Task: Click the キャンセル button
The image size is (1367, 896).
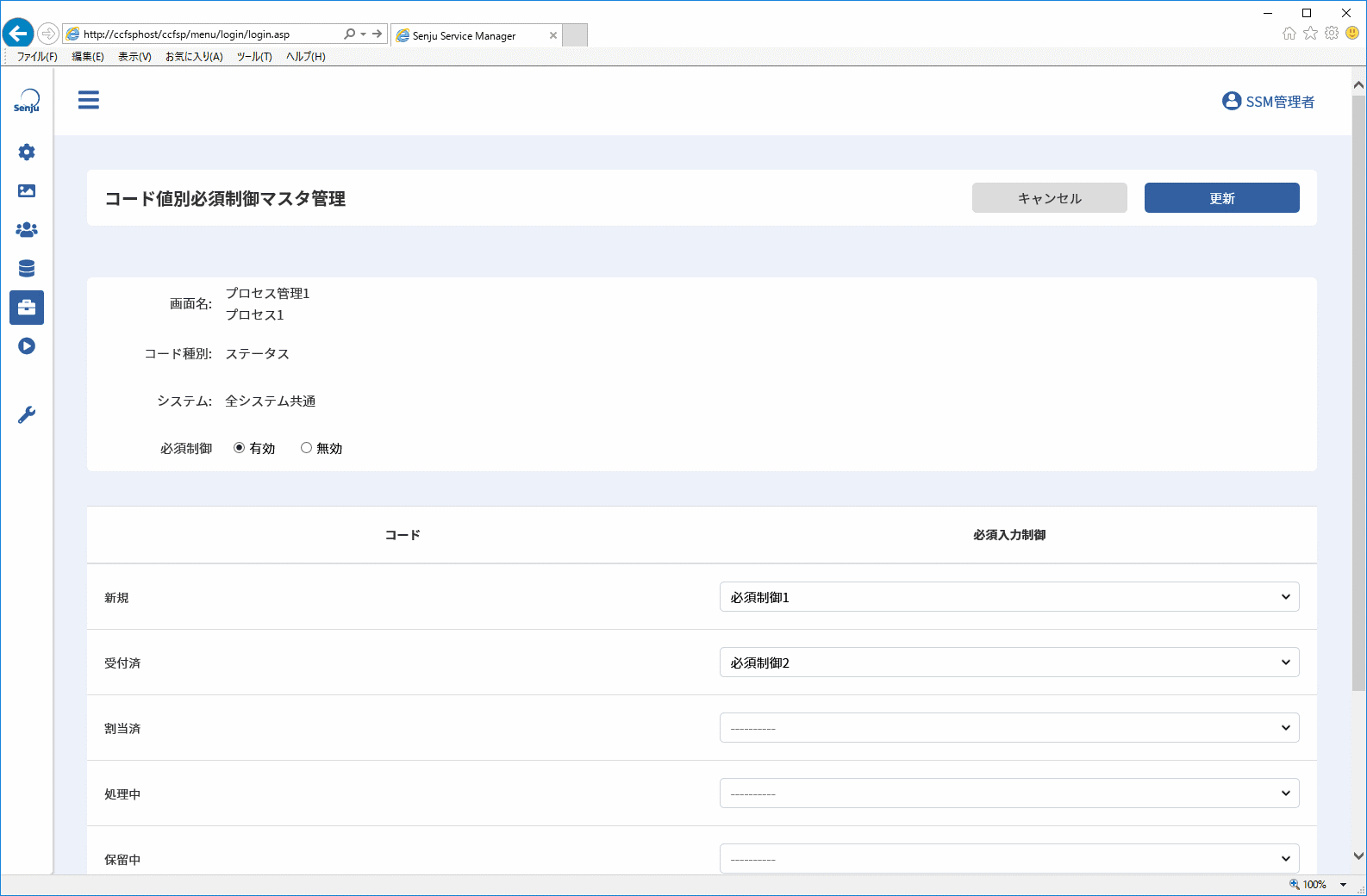Action: click(1050, 198)
